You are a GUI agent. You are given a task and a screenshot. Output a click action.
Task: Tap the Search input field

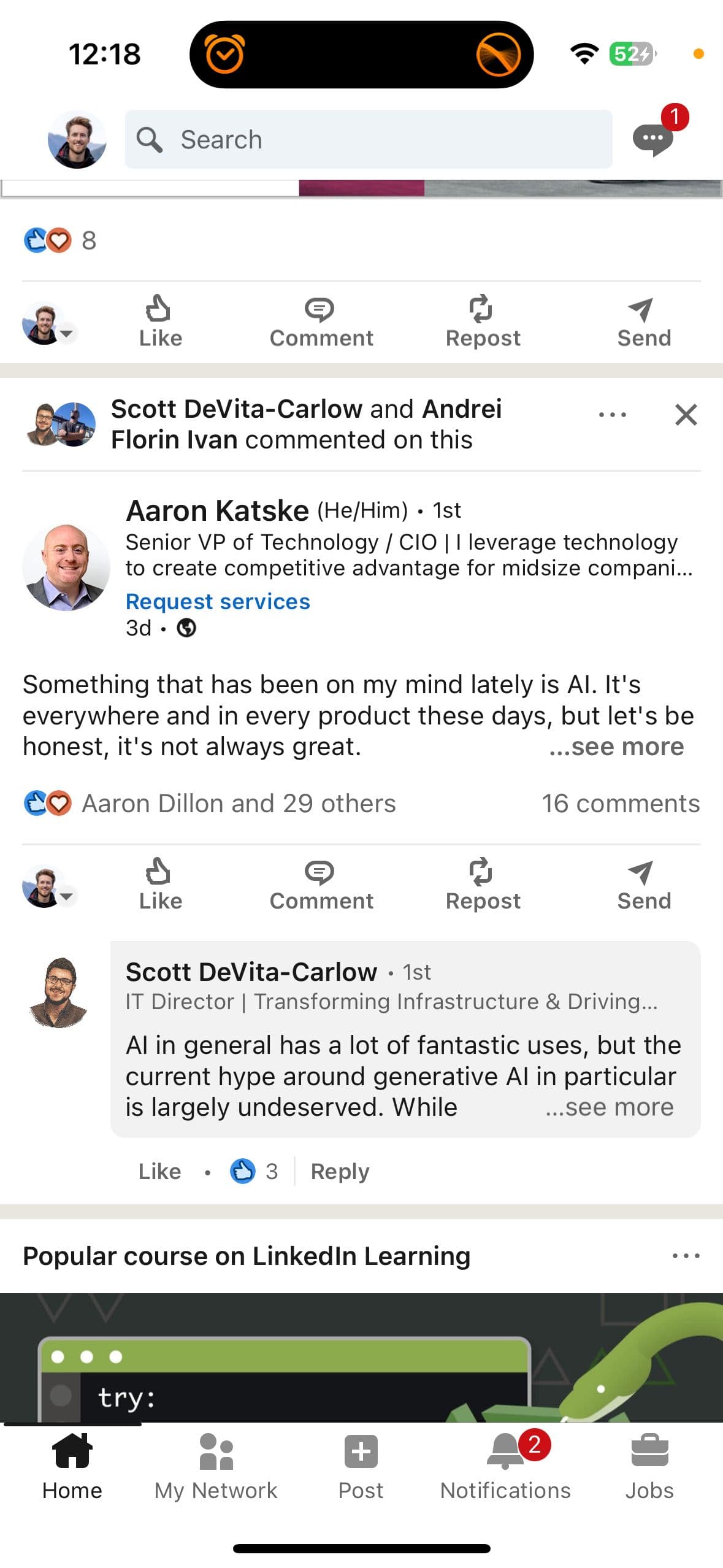pyautogui.click(x=368, y=139)
